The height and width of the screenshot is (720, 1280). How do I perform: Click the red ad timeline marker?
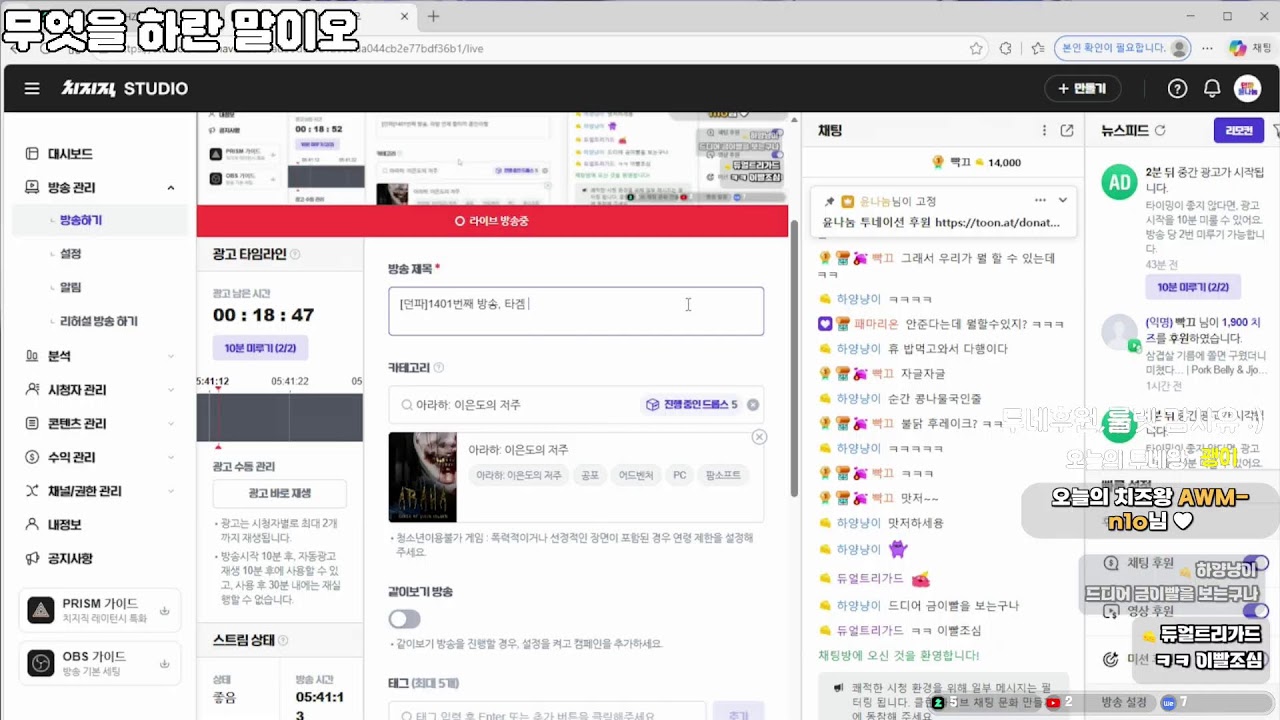(218, 418)
